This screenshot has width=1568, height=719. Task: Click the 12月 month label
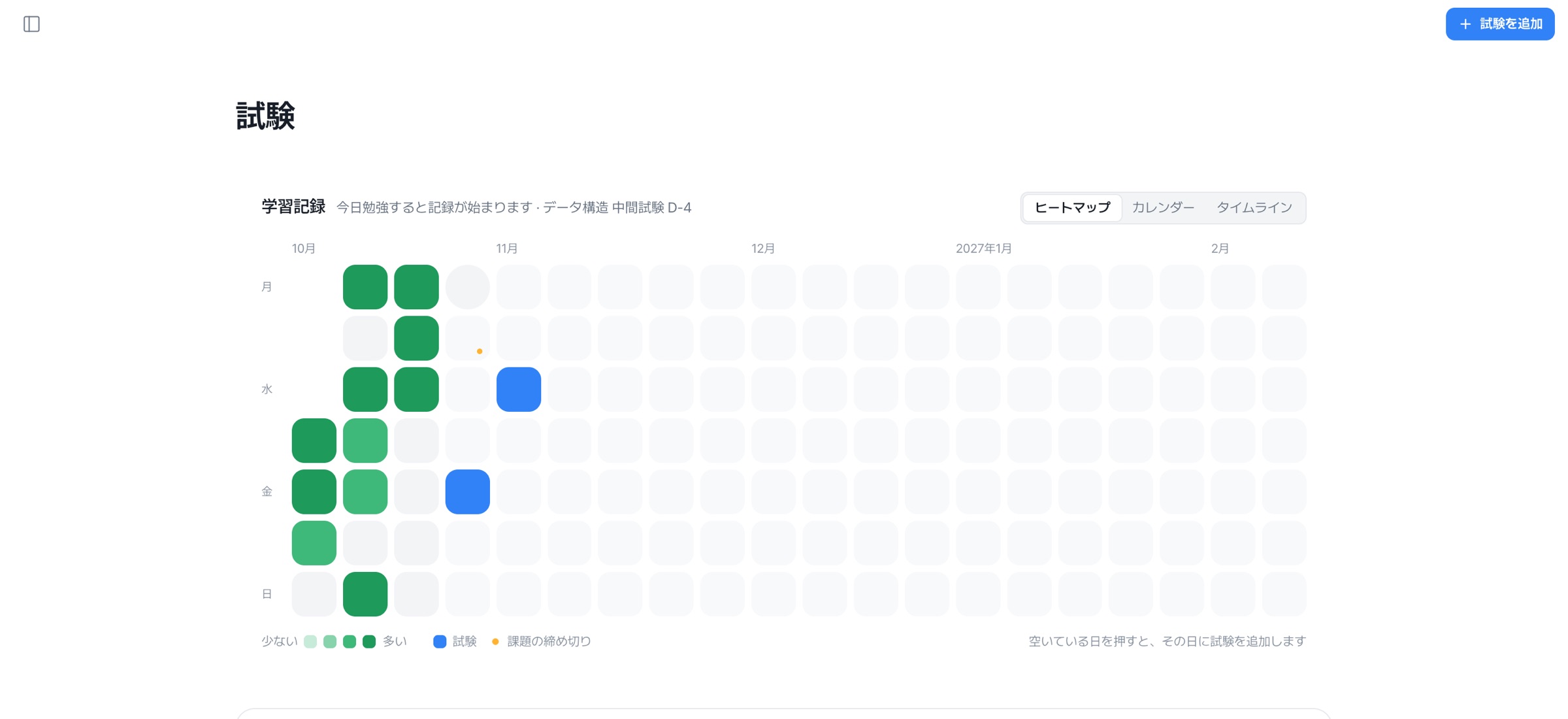(763, 248)
